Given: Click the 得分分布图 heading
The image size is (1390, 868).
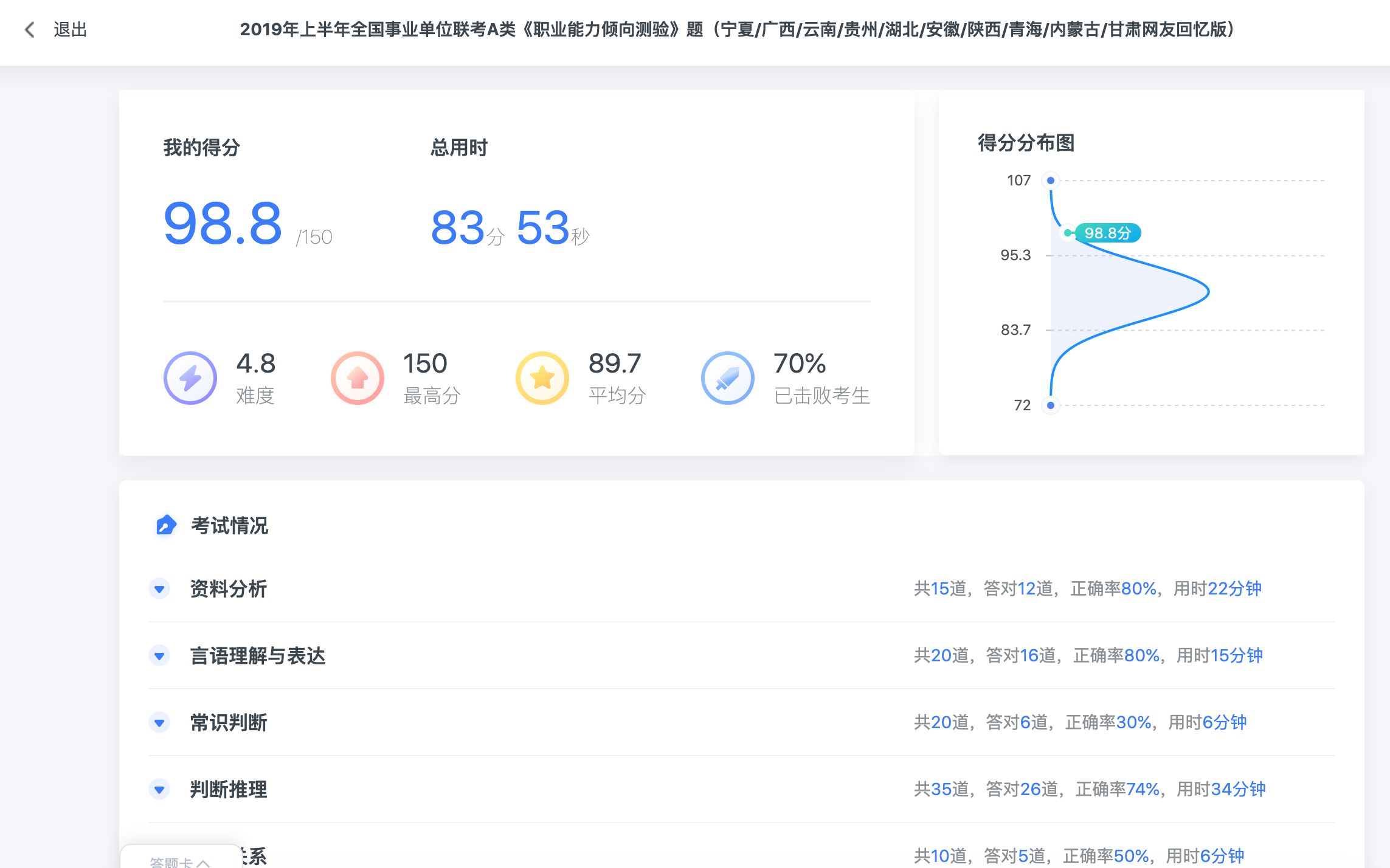Looking at the screenshot, I should 1026,143.
